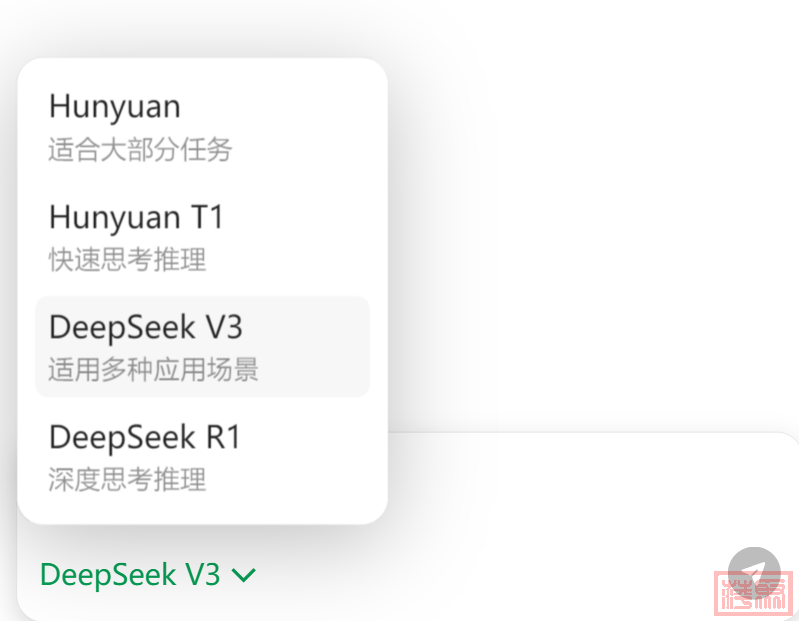799x621 pixels.
Task: Click the 适用多种应用场景 subtitle
Action: point(153,369)
